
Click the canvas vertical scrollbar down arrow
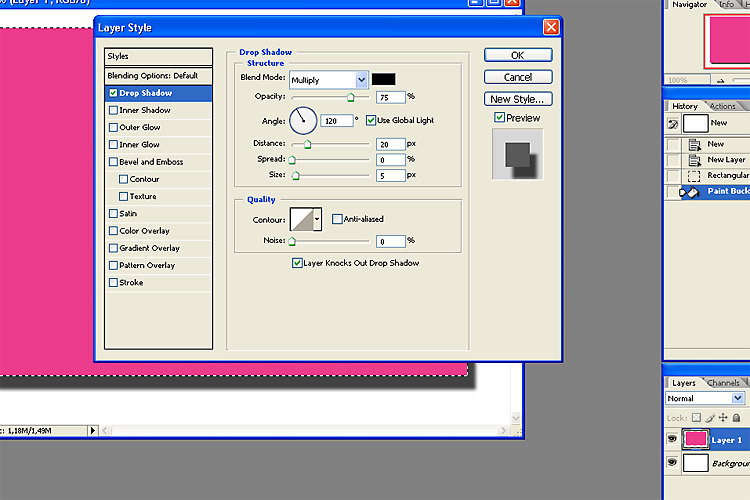click(516, 418)
